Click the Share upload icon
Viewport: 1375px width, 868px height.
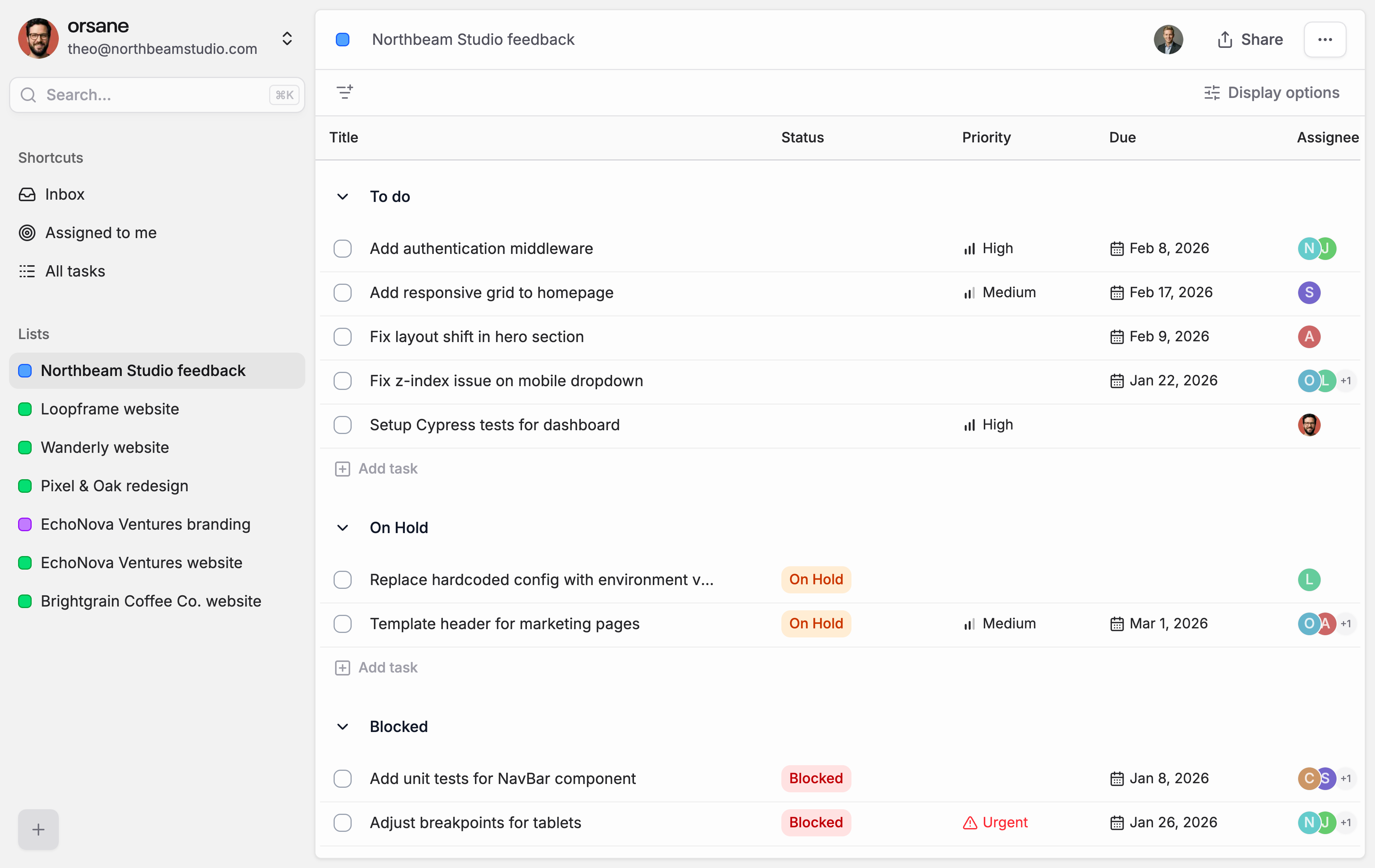(1224, 40)
